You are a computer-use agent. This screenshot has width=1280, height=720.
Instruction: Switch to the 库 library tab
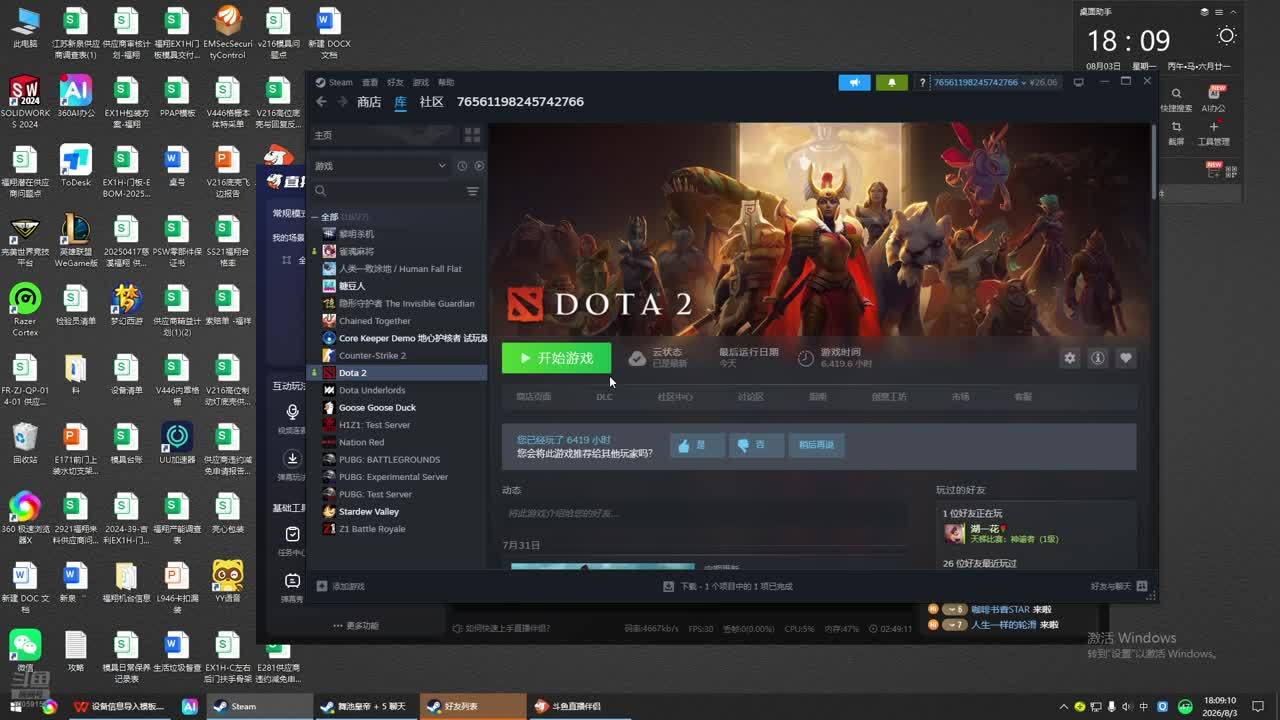pos(401,102)
